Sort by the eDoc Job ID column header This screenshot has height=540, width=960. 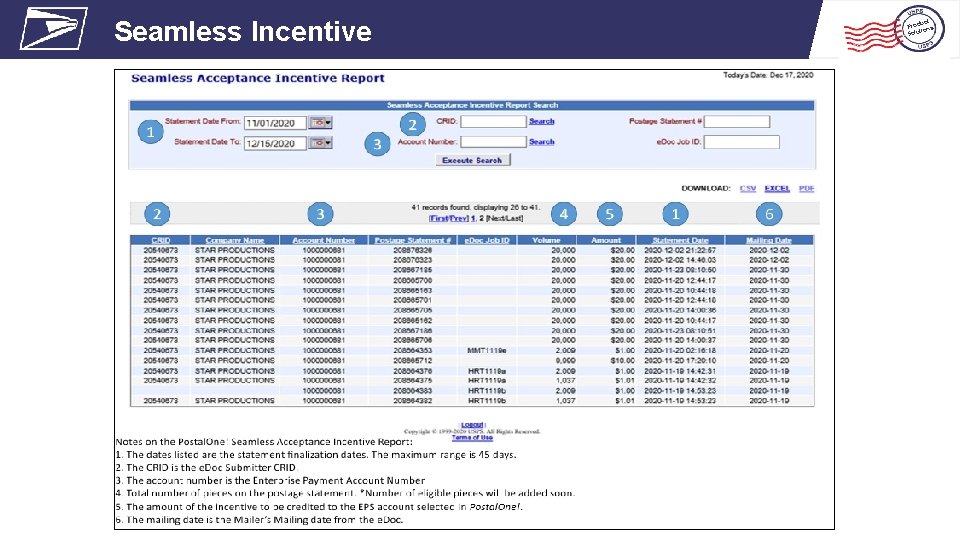point(487,240)
